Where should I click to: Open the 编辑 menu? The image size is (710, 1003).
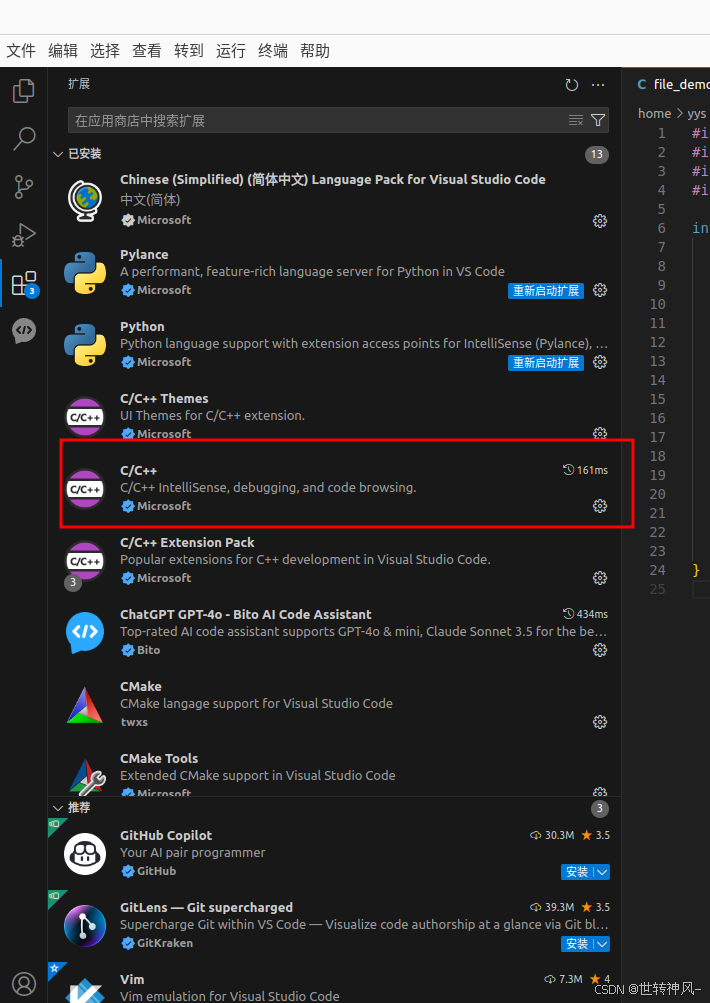coord(63,51)
